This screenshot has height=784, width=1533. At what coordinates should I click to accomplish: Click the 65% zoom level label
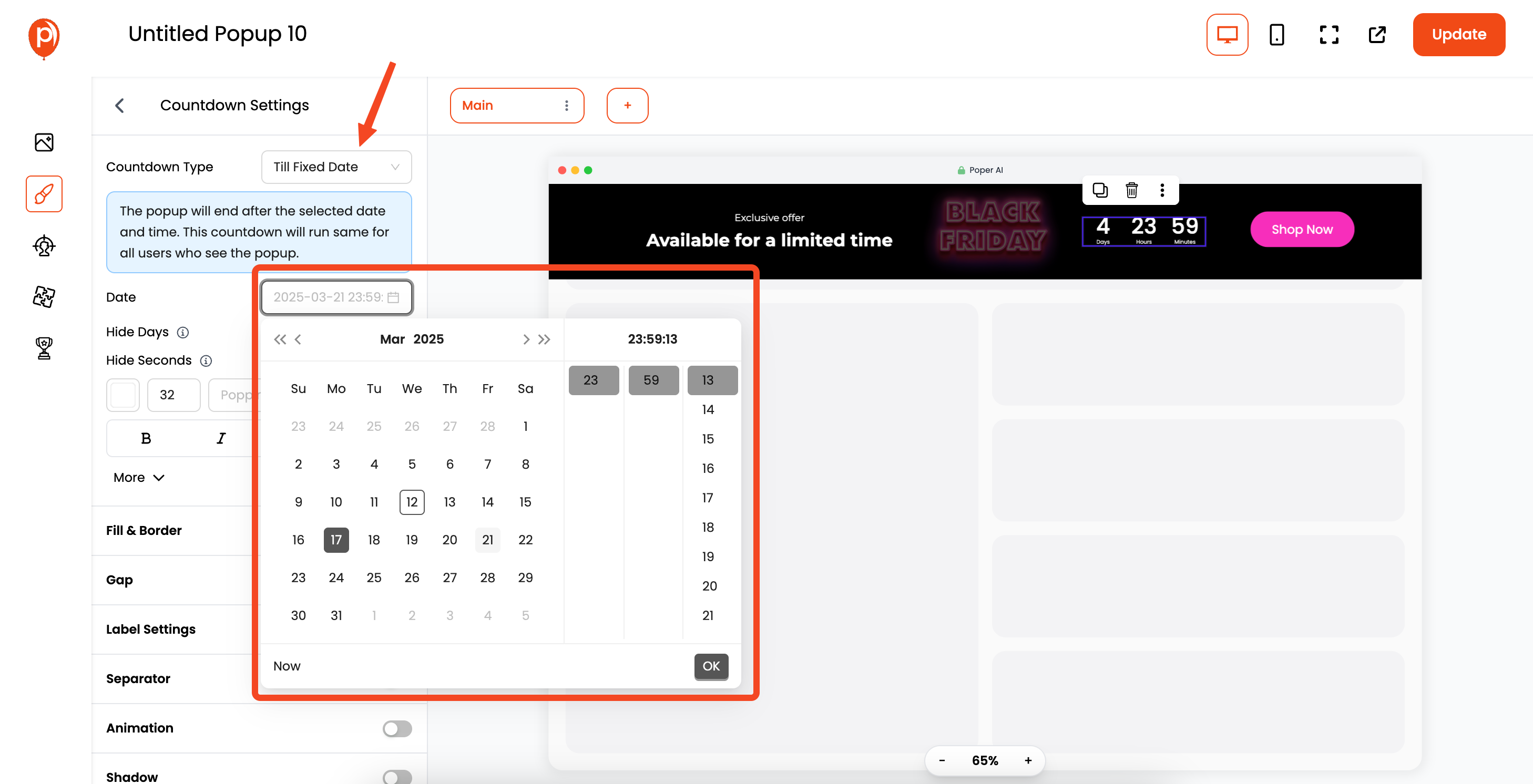985,761
